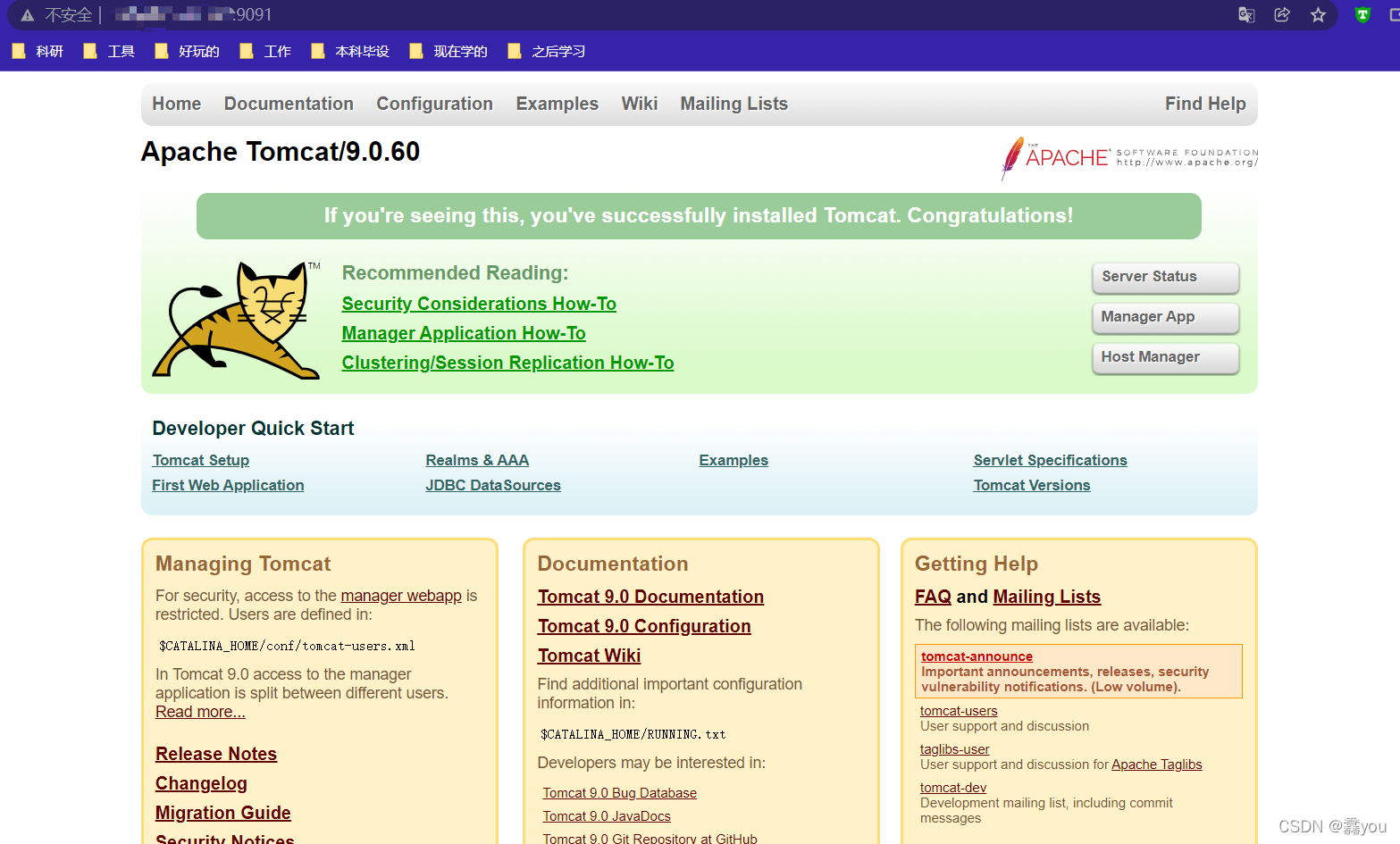Open Examples link under Developer Quick Start
Image resolution: width=1400 pixels, height=844 pixels.
pyautogui.click(x=734, y=460)
